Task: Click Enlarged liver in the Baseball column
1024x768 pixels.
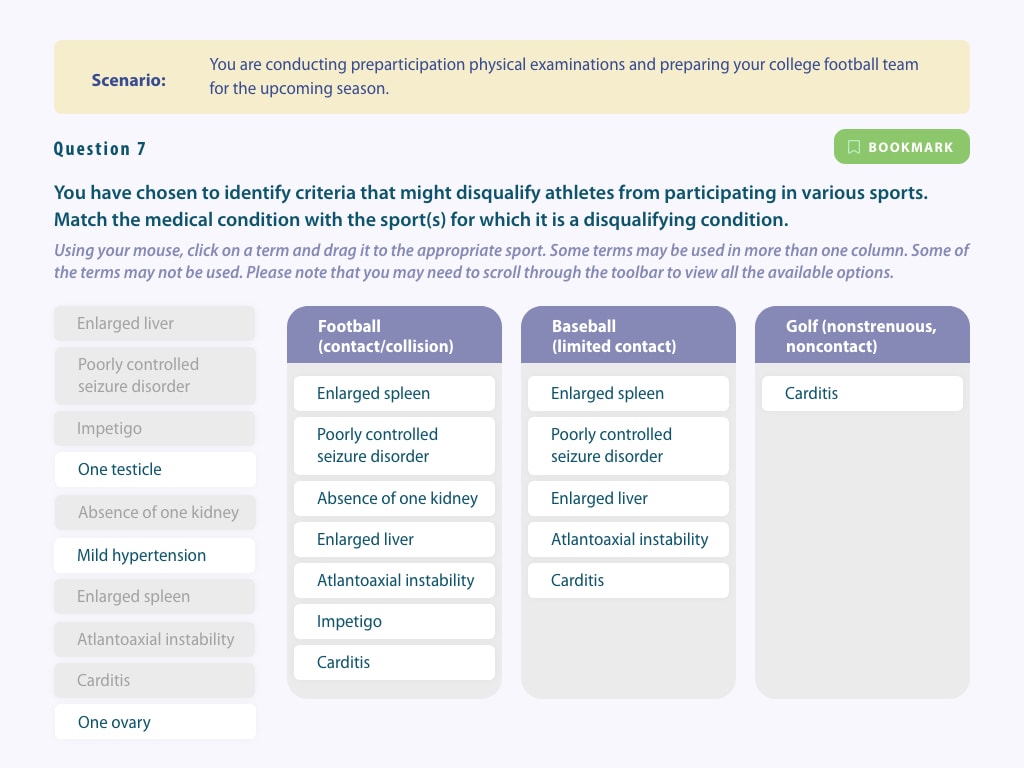Action: click(628, 498)
